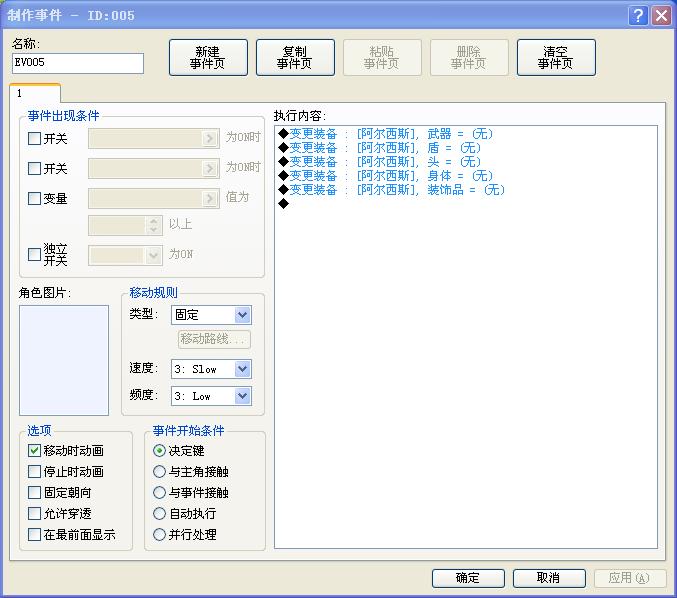Close the 制作事件 dialog window

pyautogui.click(x=661, y=16)
